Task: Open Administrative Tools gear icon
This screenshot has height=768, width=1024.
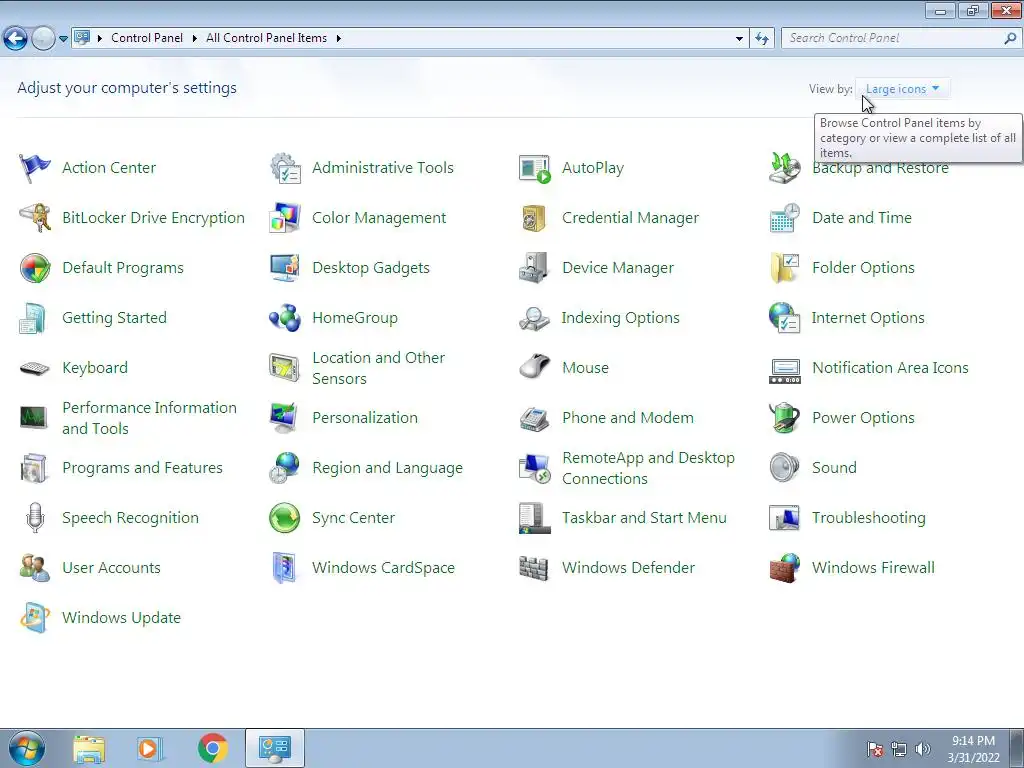Action: point(285,168)
